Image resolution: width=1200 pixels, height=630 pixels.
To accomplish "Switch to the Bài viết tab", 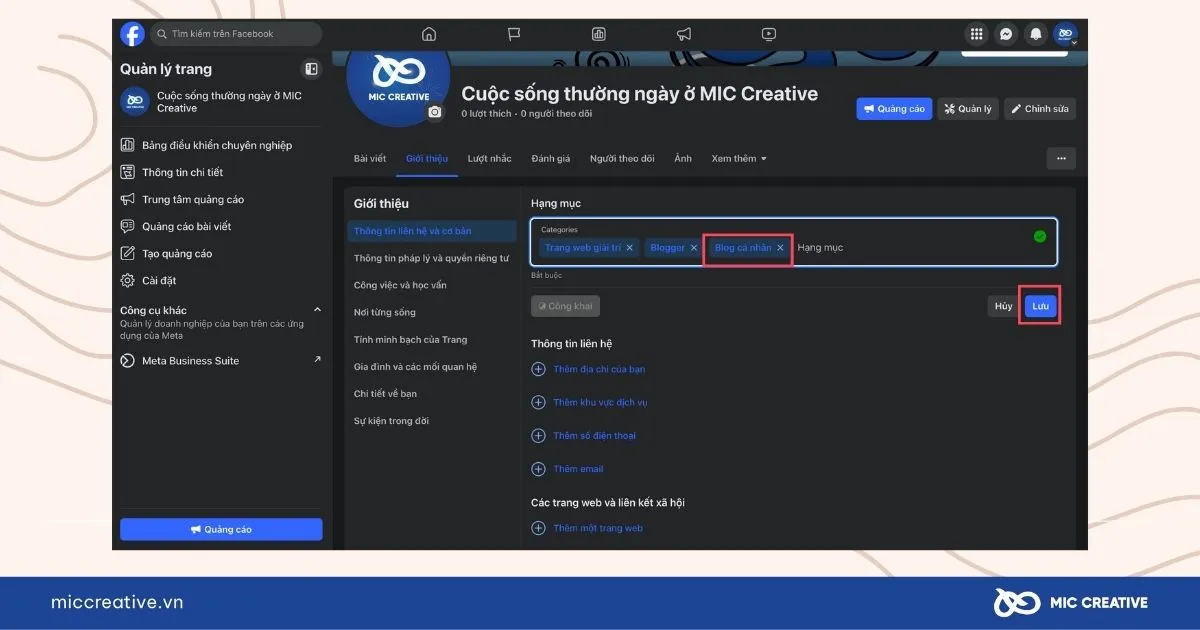I will tap(369, 158).
